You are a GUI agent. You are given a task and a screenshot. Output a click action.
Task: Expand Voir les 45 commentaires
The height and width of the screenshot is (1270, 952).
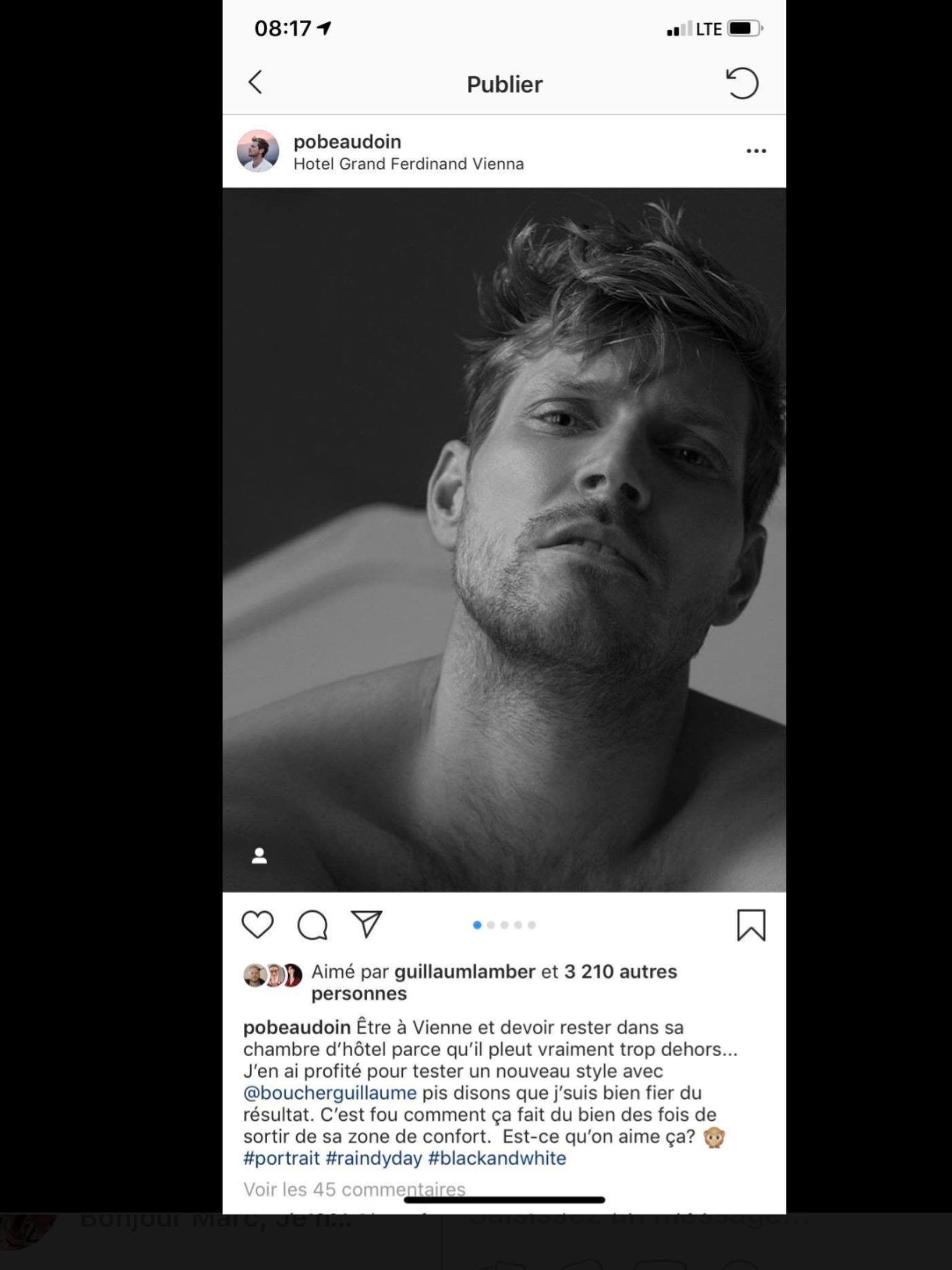pyautogui.click(x=354, y=1189)
